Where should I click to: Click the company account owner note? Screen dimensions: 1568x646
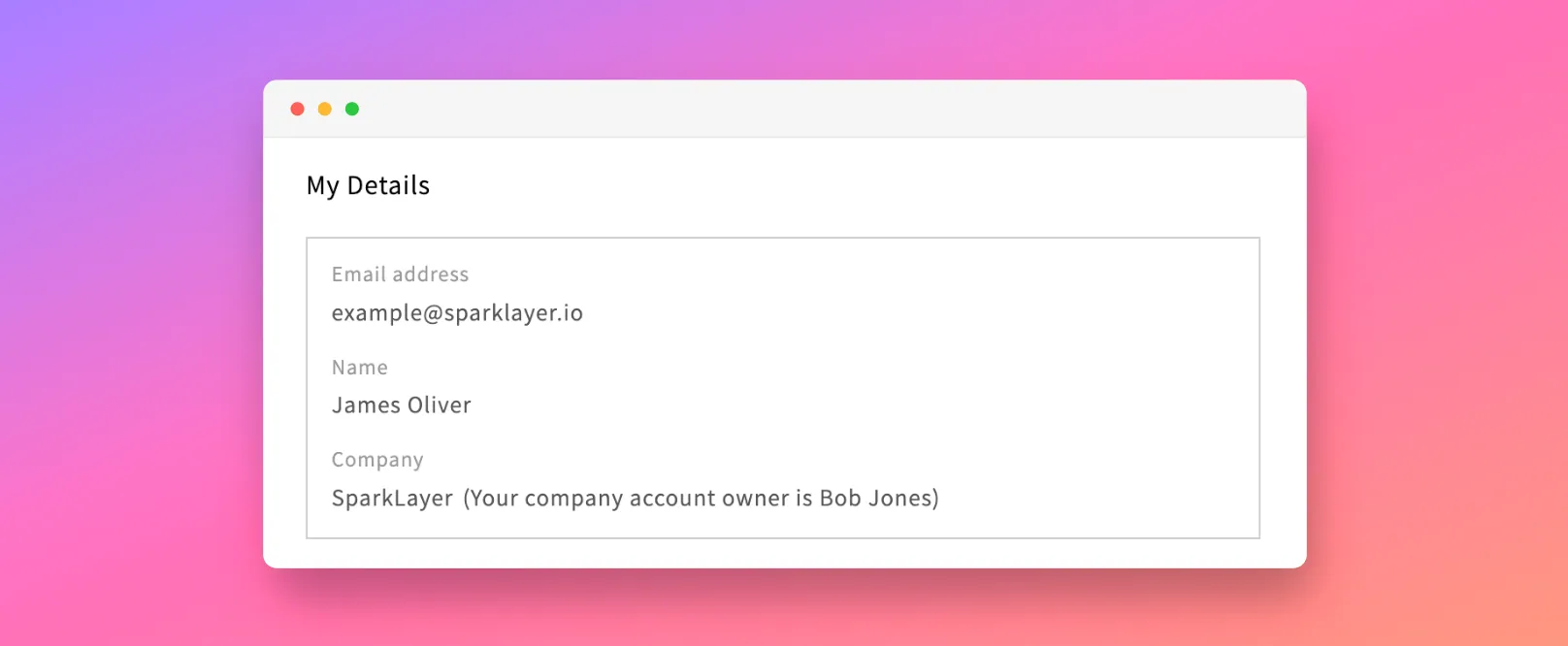[701, 499]
